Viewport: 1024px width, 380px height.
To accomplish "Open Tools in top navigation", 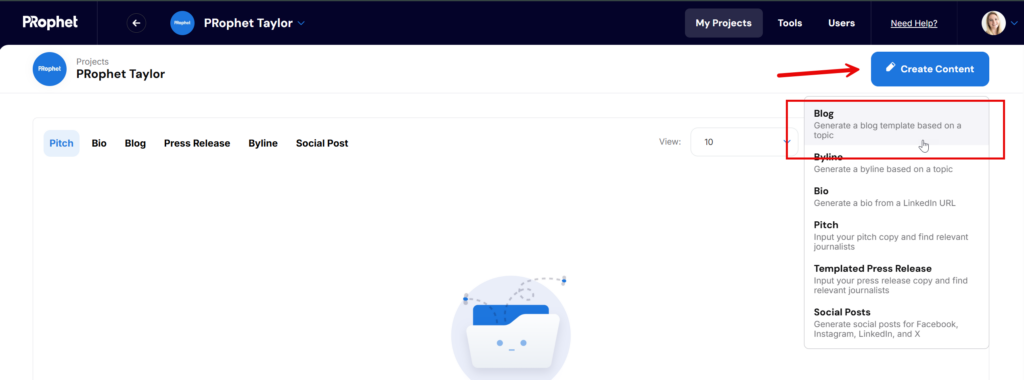I will coord(790,23).
